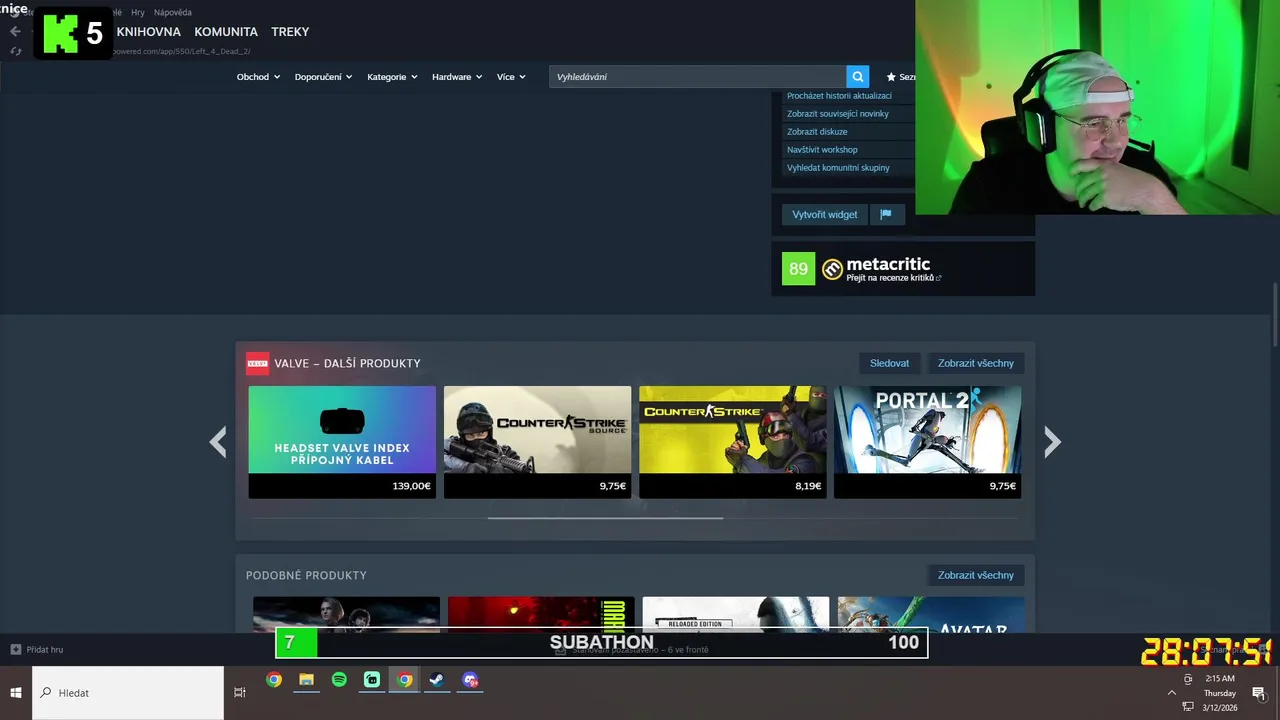Click Zobrazit všechny in Valve products
1280x720 pixels.
(975, 363)
